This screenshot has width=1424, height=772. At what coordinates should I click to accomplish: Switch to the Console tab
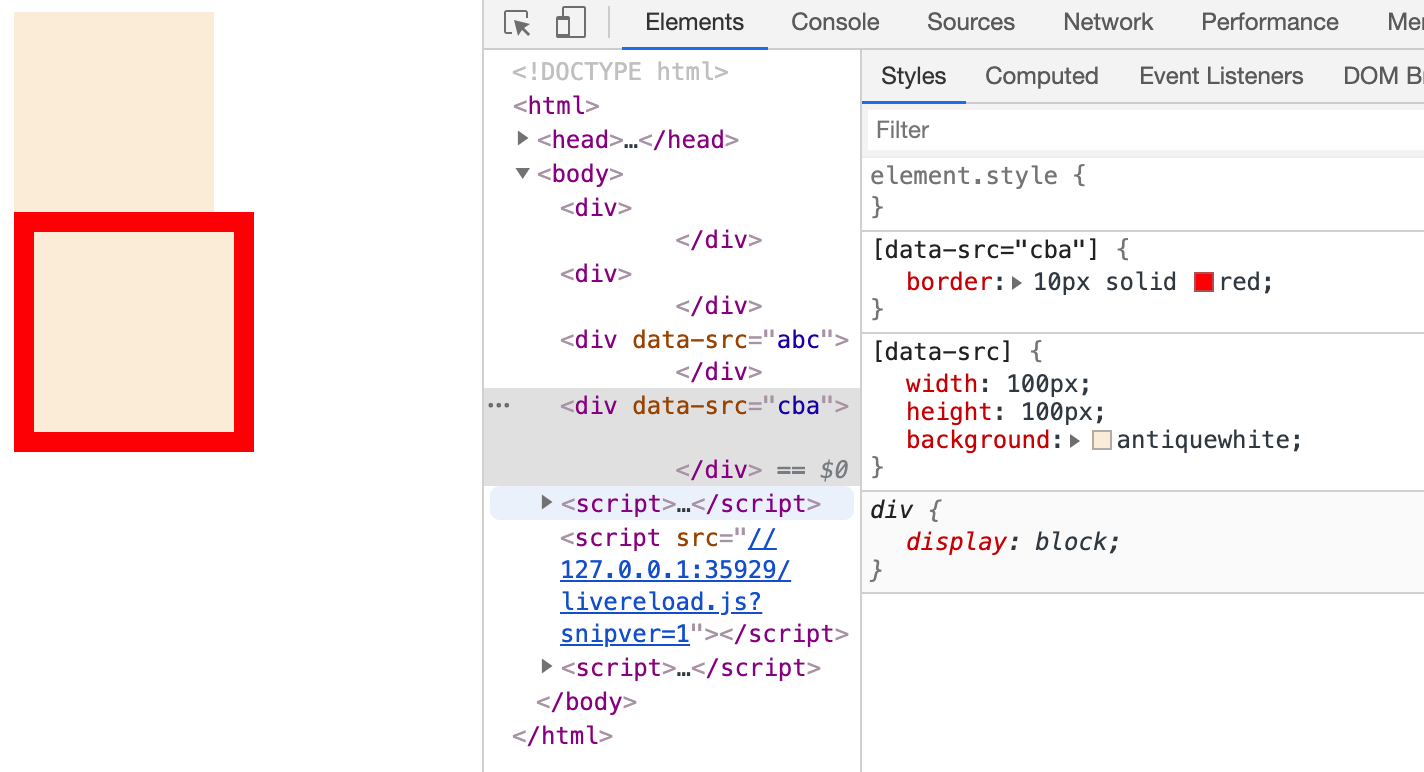point(835,22)
